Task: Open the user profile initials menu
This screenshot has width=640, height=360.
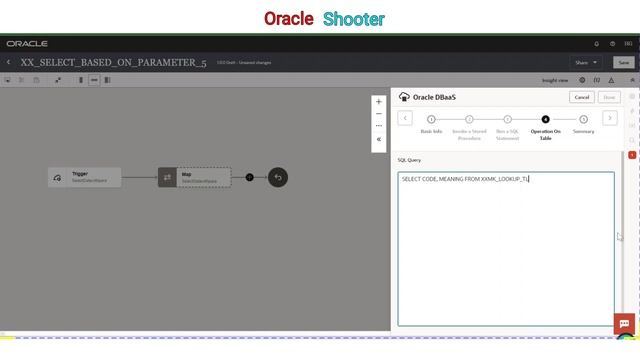Action: [x=628, y=44]
